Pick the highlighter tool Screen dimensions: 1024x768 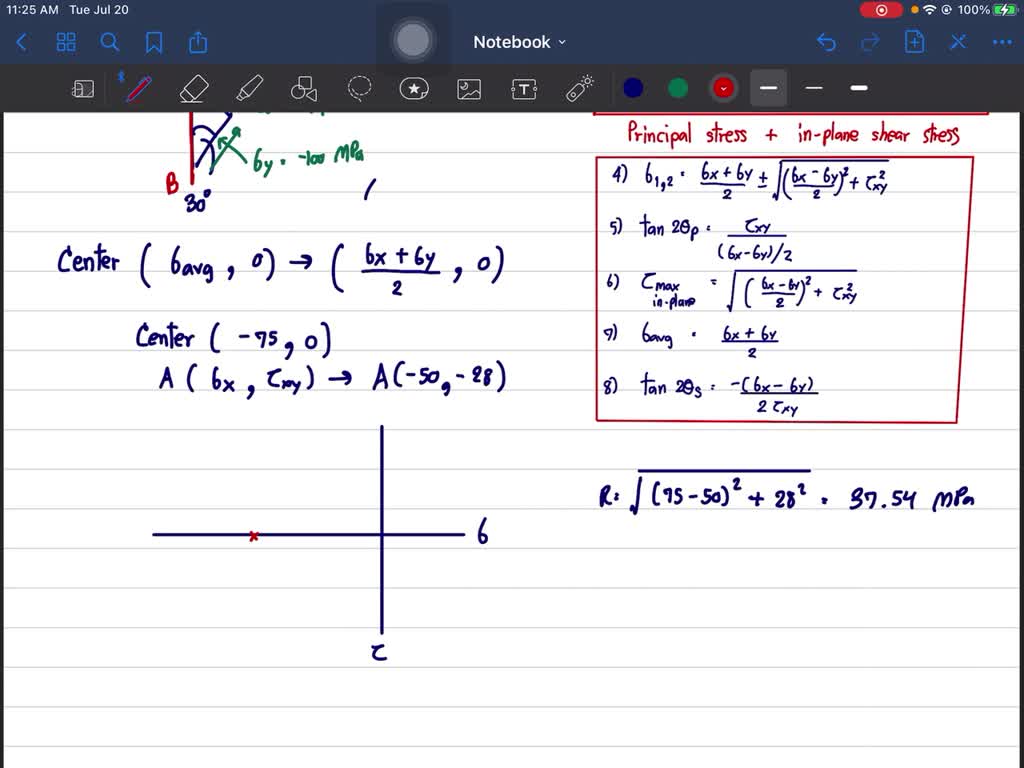[249, 88]
